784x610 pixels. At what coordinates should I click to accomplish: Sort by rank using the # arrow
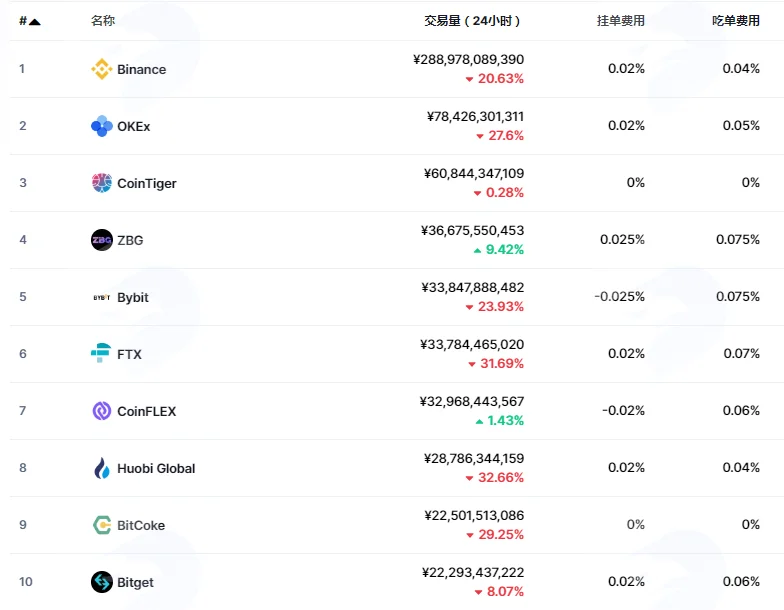(x=30, y=21)
